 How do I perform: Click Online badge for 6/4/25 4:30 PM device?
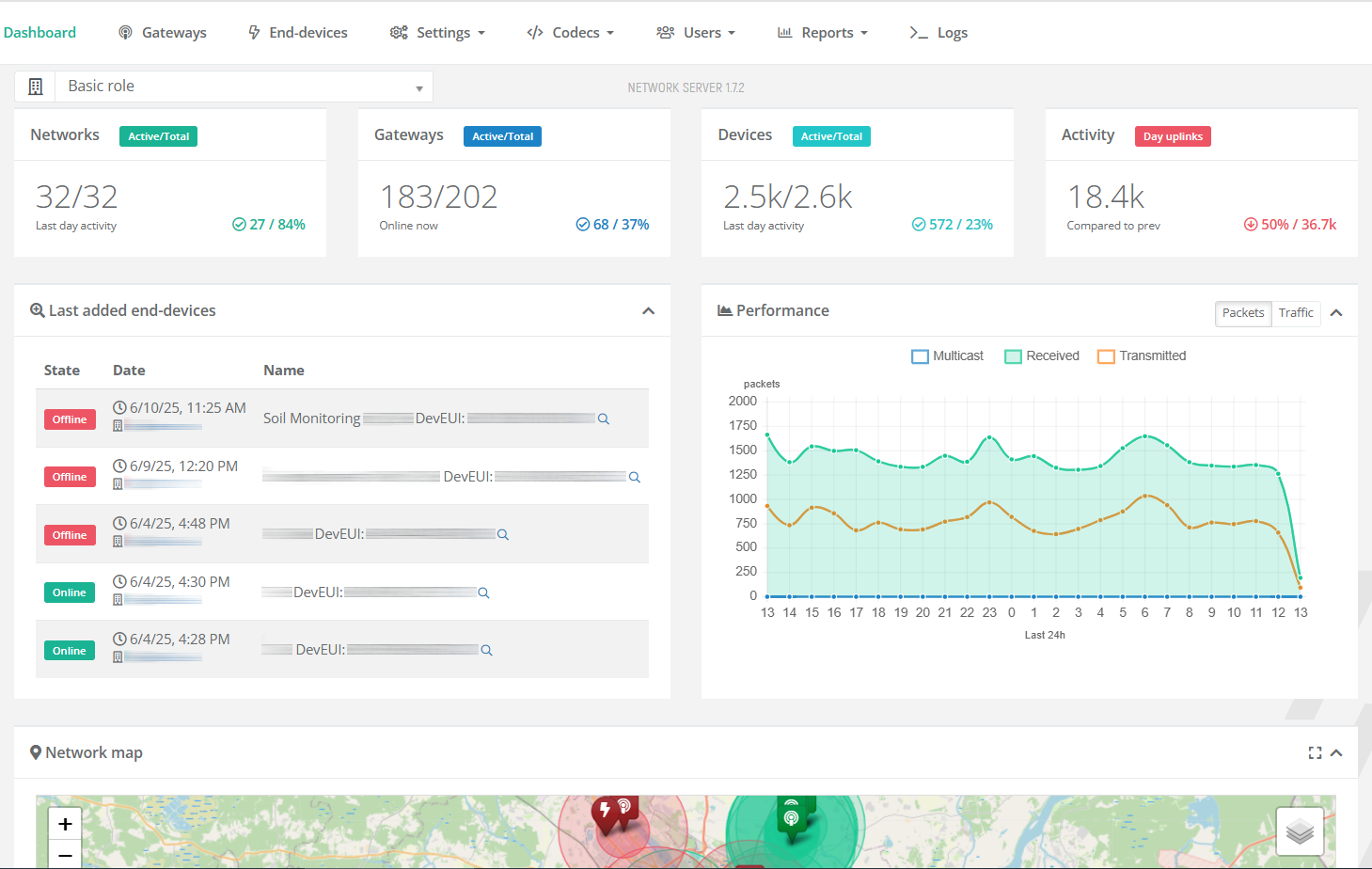click(x=70, y=592)
